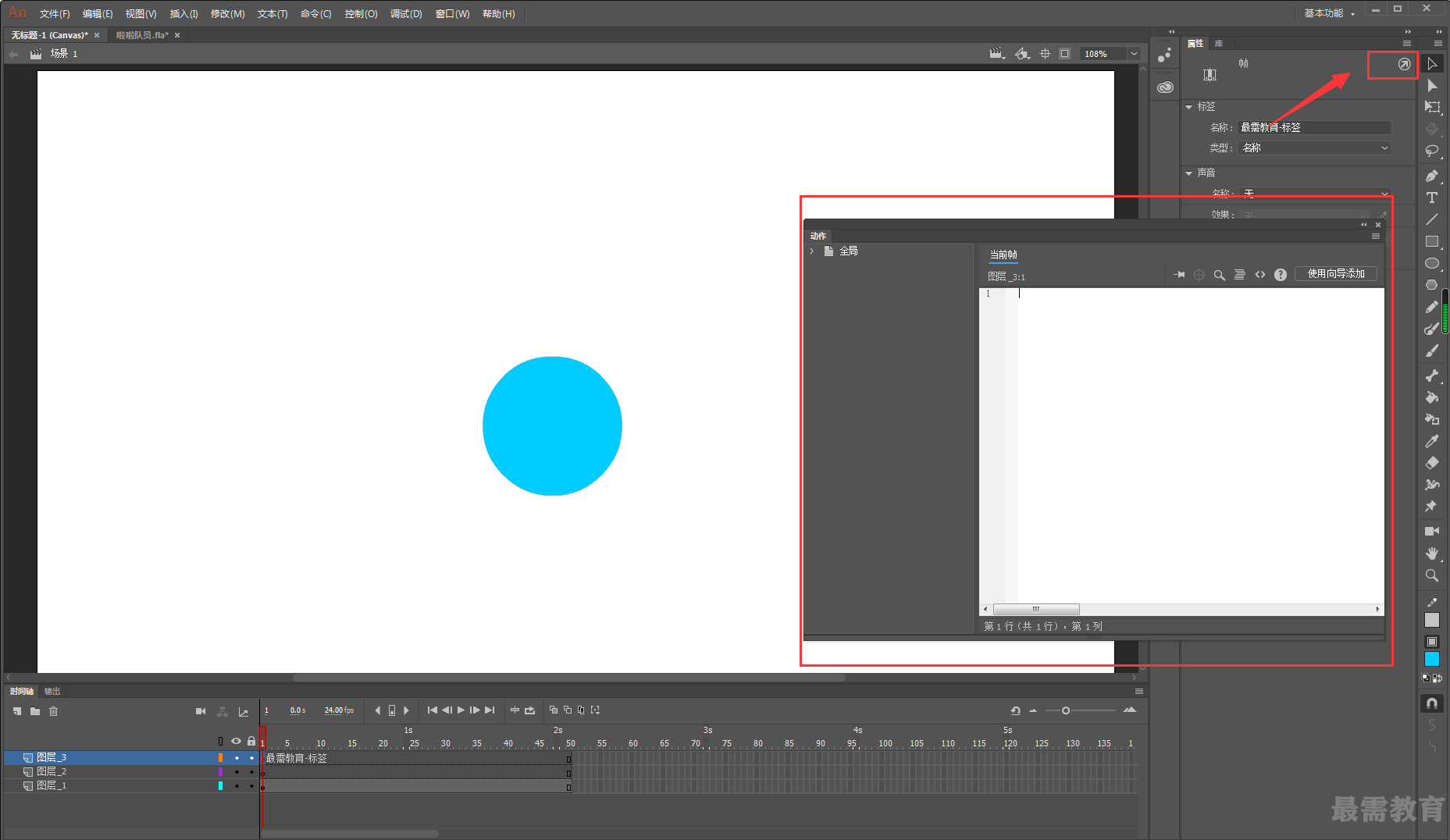
Task: Toggle visibility dot of 图层_1
Action: pyautogui.click(x=237, y=786)
